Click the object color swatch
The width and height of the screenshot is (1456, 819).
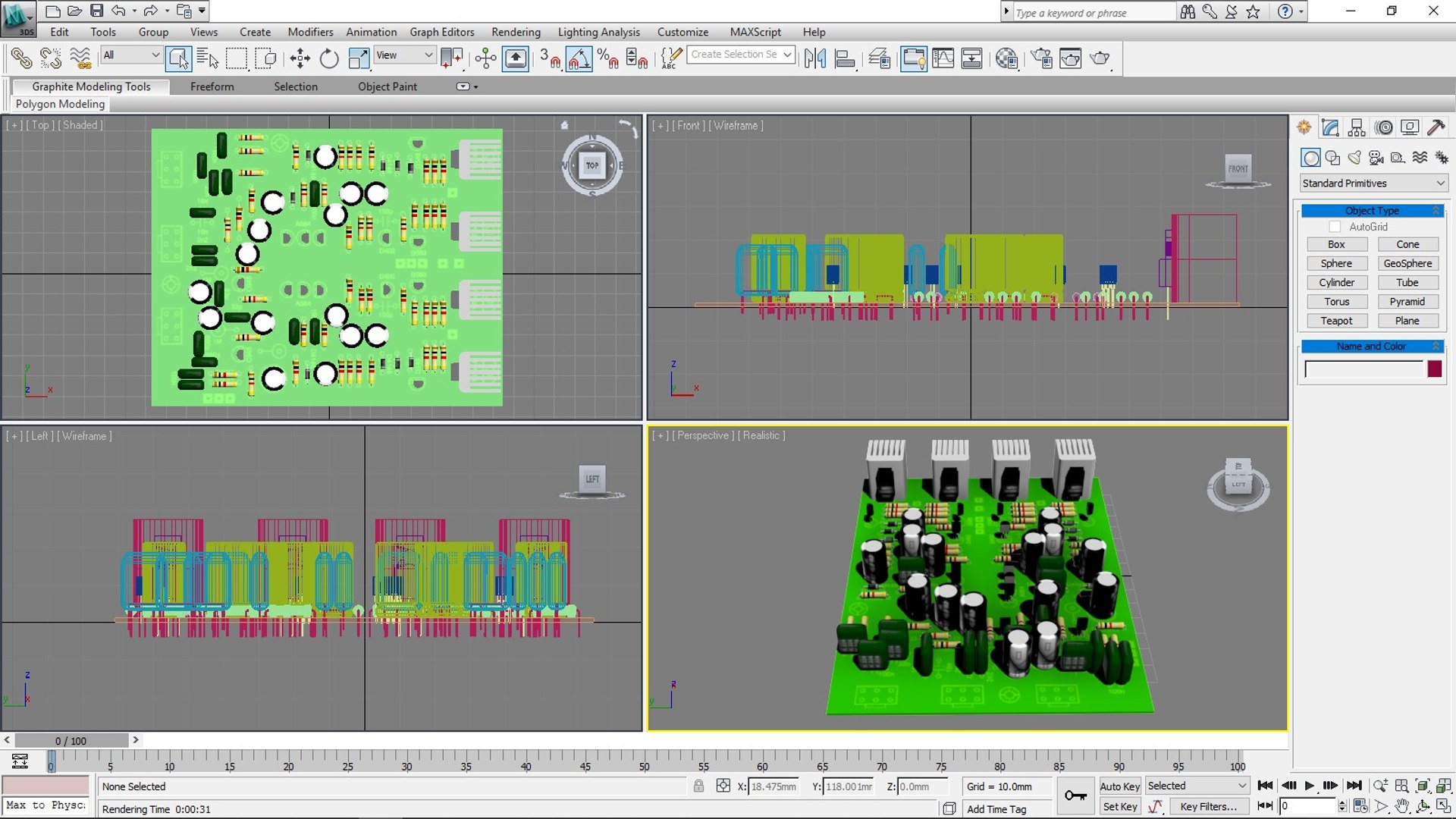1434,369
